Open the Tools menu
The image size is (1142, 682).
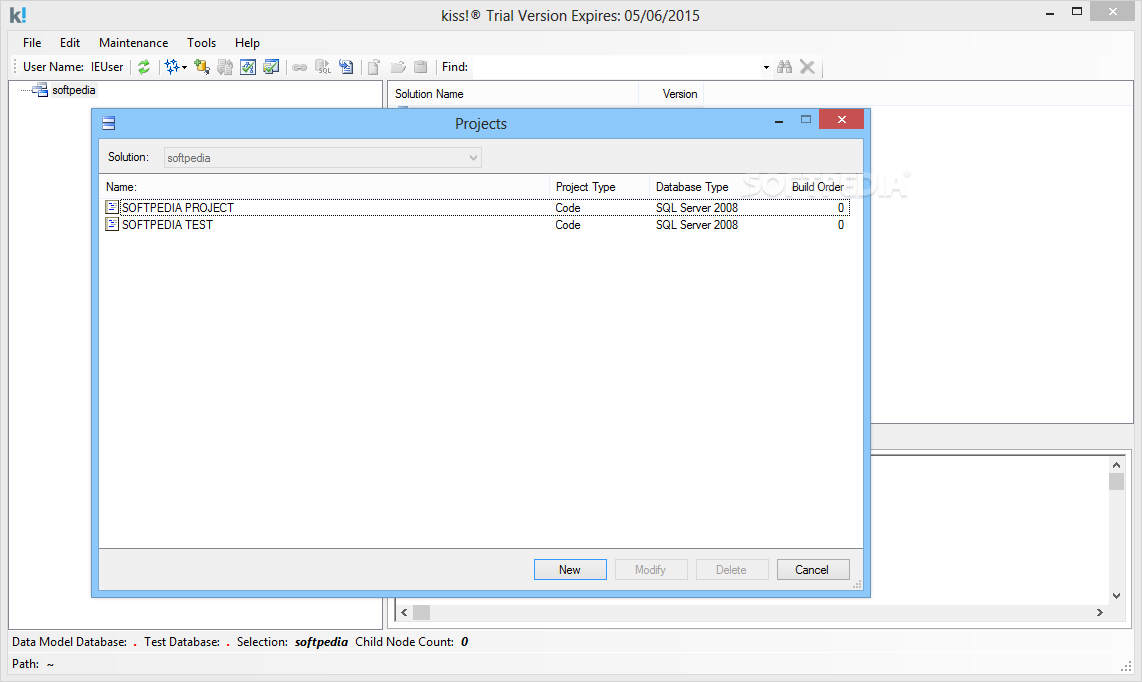201,43
